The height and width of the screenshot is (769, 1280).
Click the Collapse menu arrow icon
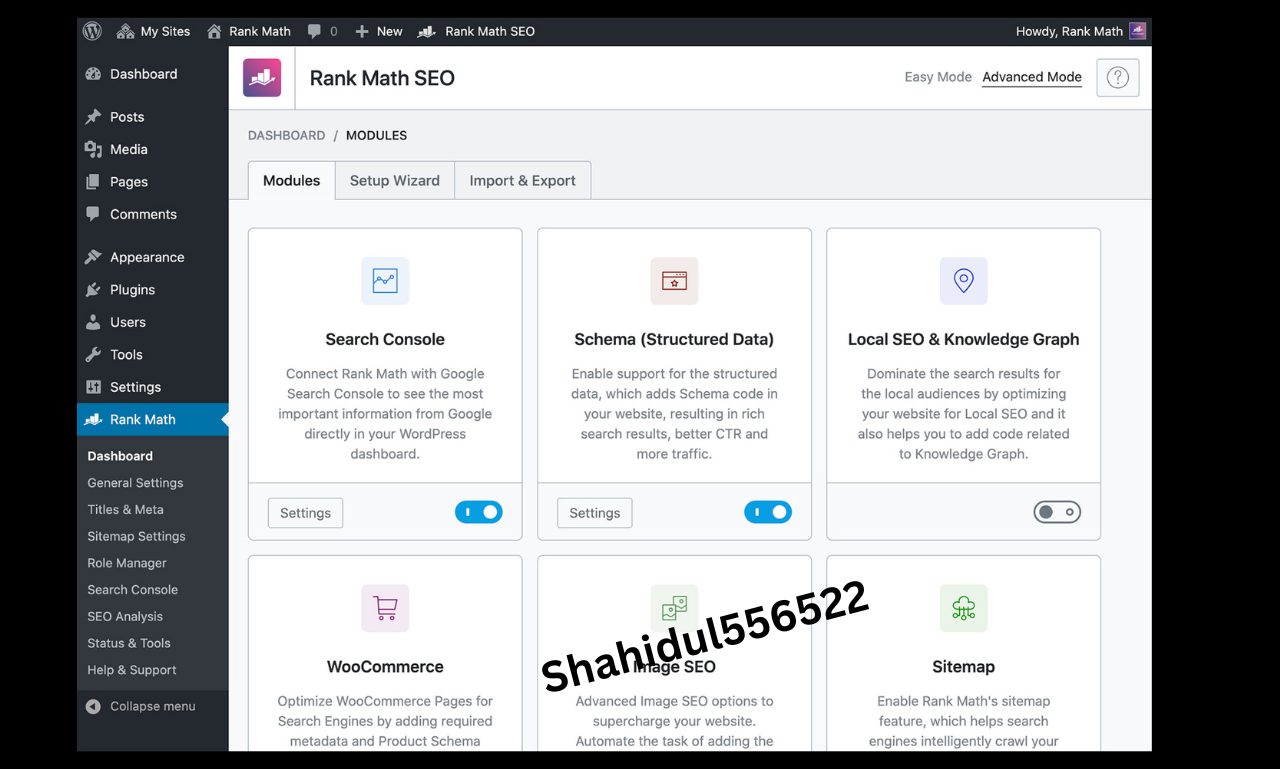pos(93,706)
